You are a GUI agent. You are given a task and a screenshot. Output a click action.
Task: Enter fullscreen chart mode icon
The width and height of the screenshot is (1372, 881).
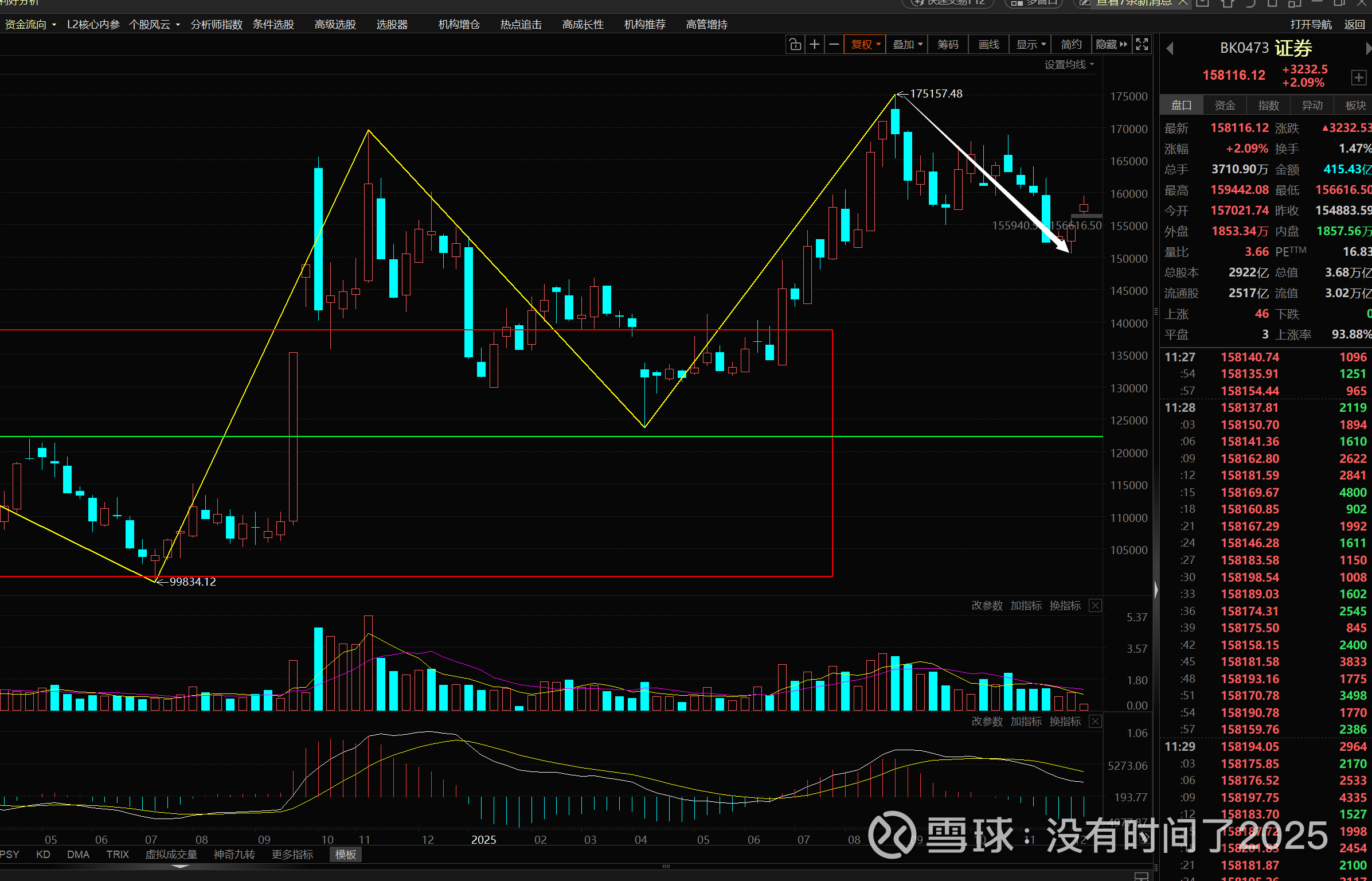[1142, 44]
